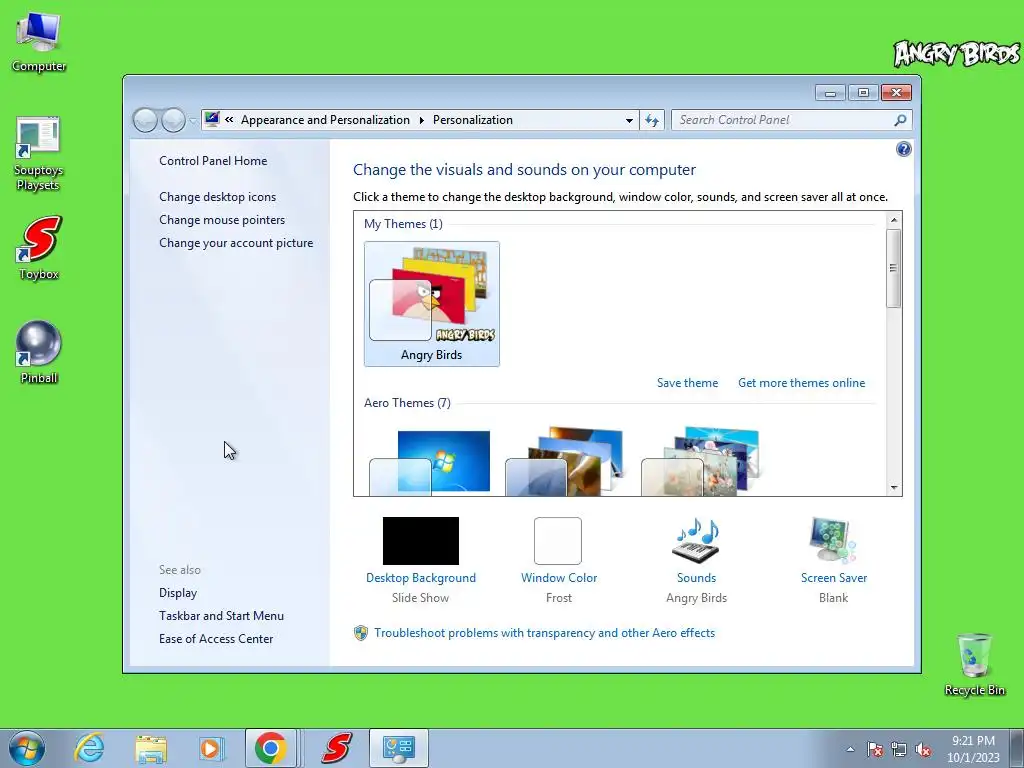Click the Personalization breadcrumb
Viewport: 1024px width, 768px height.
(x=473, y=120)
